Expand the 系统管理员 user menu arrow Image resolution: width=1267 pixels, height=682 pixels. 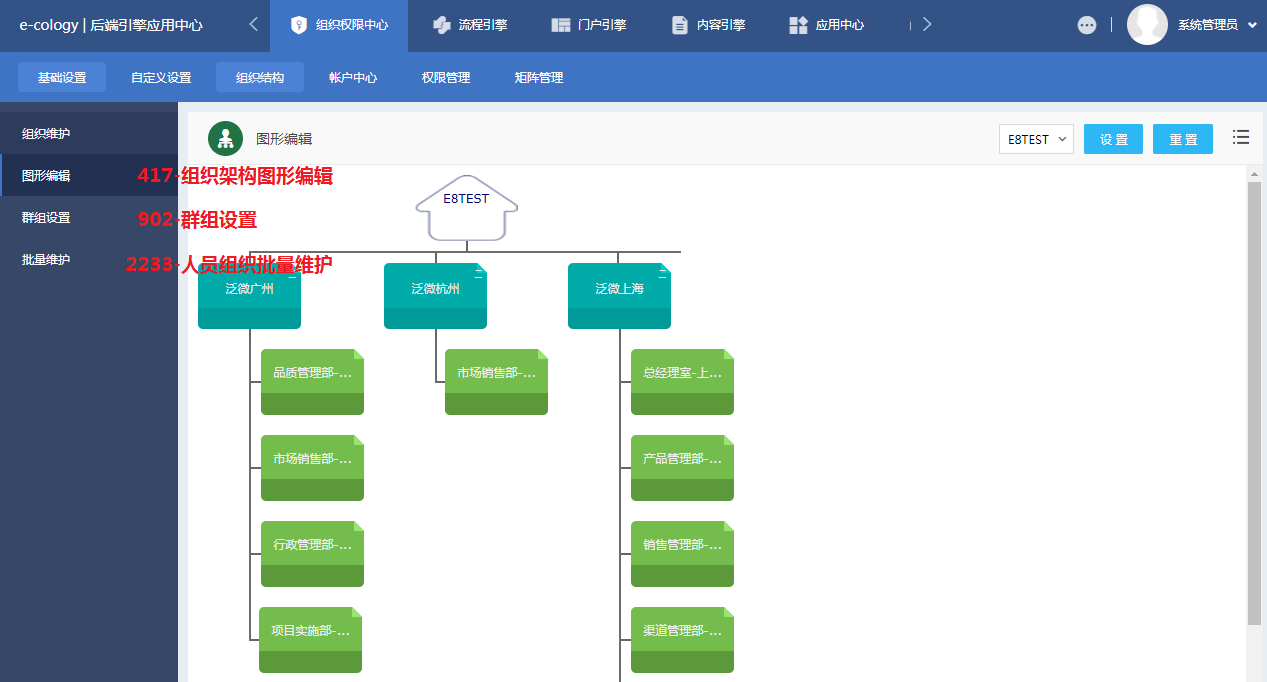1252,26
